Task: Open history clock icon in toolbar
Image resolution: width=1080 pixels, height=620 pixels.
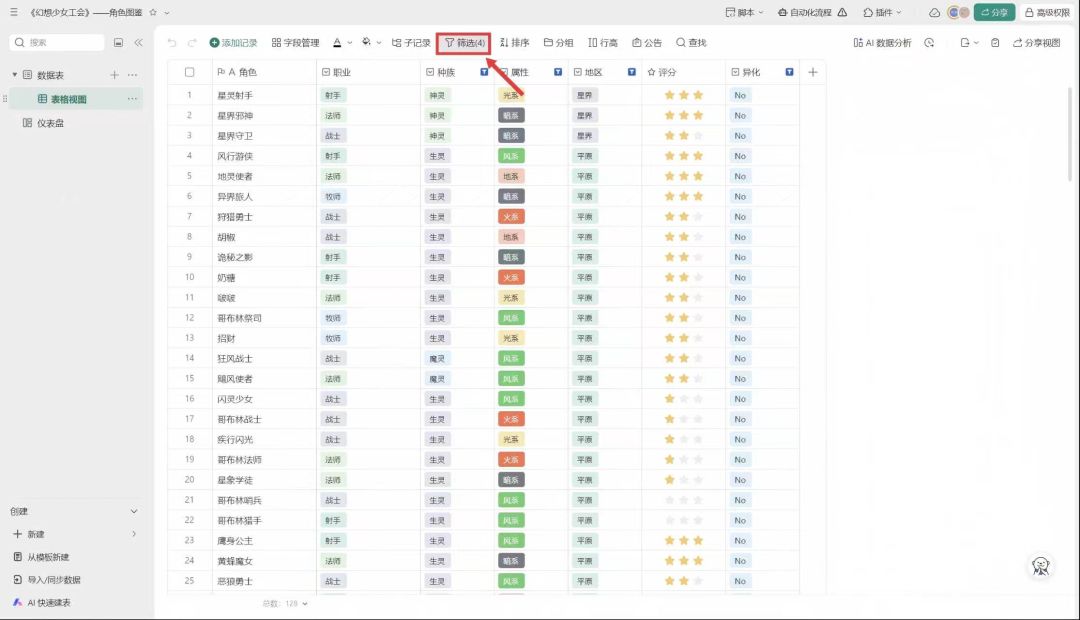Action: click(929, 43)
